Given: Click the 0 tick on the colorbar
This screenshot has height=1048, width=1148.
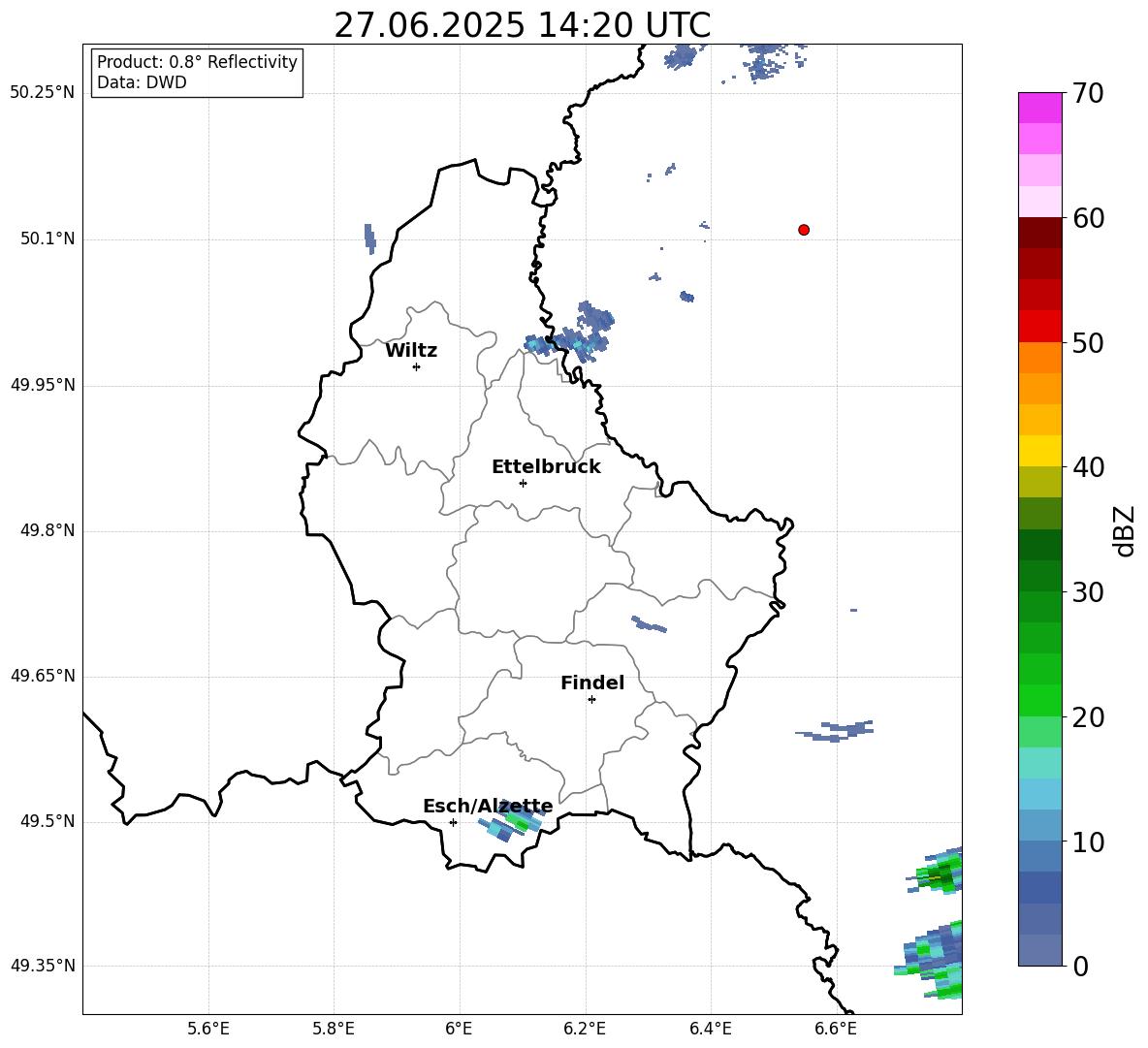Looking at the screenshot, I should tap(1080, 966).
